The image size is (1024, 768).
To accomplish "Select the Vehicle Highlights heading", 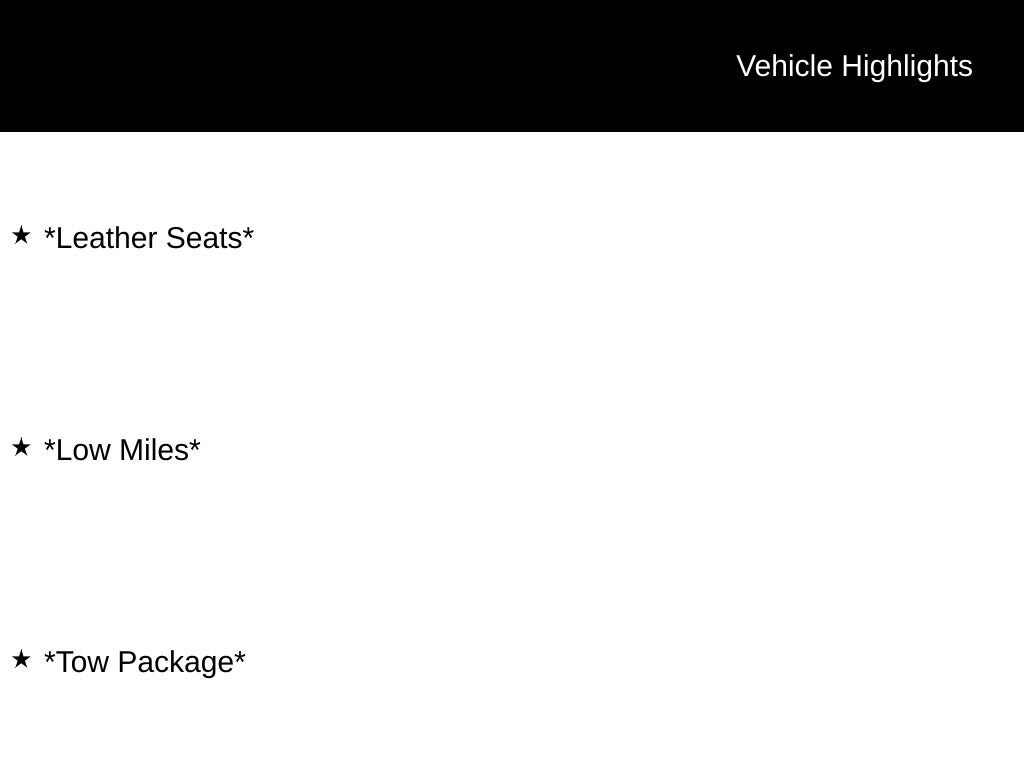I will [x=854, y=67].
